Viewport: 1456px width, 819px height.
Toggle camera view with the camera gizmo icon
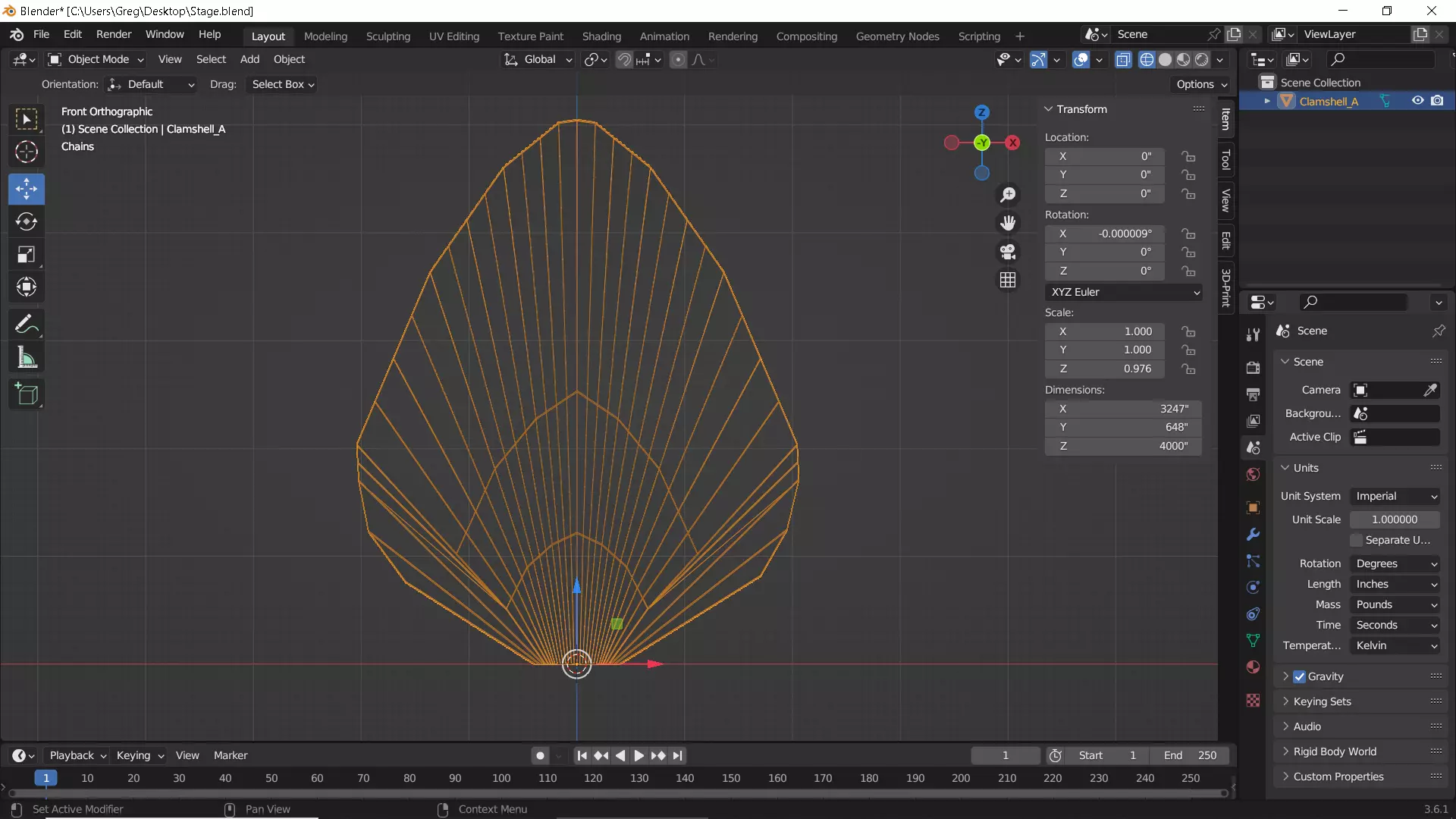click(1008, 252)
